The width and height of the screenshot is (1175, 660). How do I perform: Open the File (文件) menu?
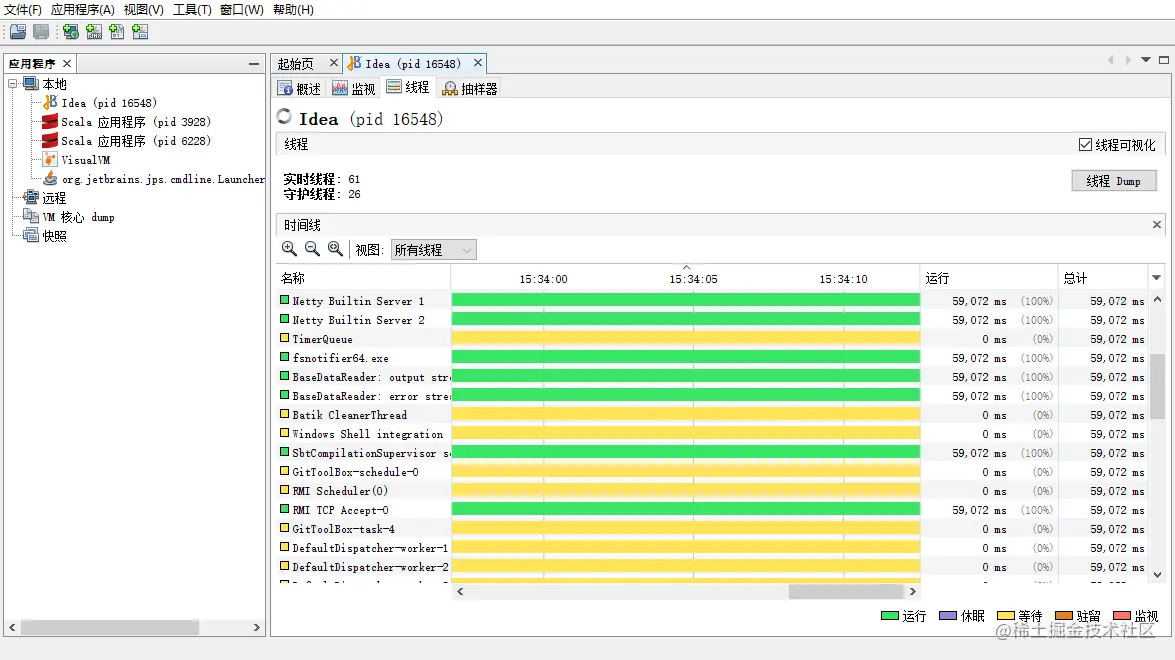coord(22,10)
